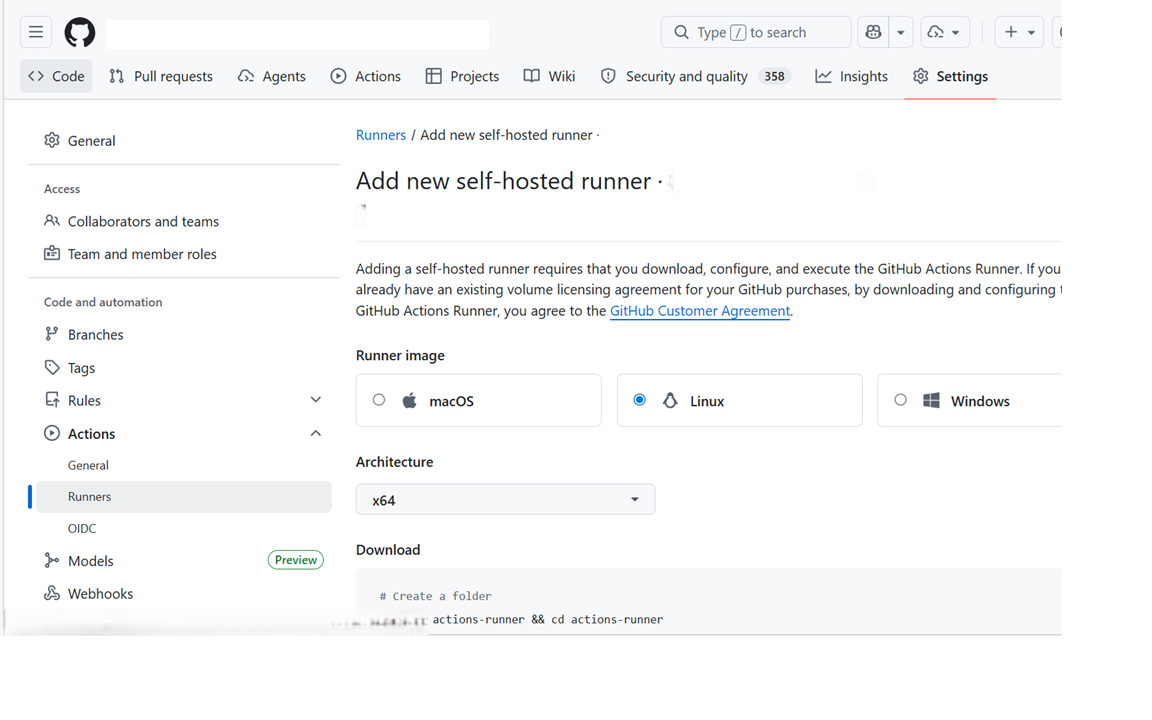Image resolution: width=1152 pixels, height=720 pixels.
Task: Click the 358 security alerts counter
Action: point(774,76)
